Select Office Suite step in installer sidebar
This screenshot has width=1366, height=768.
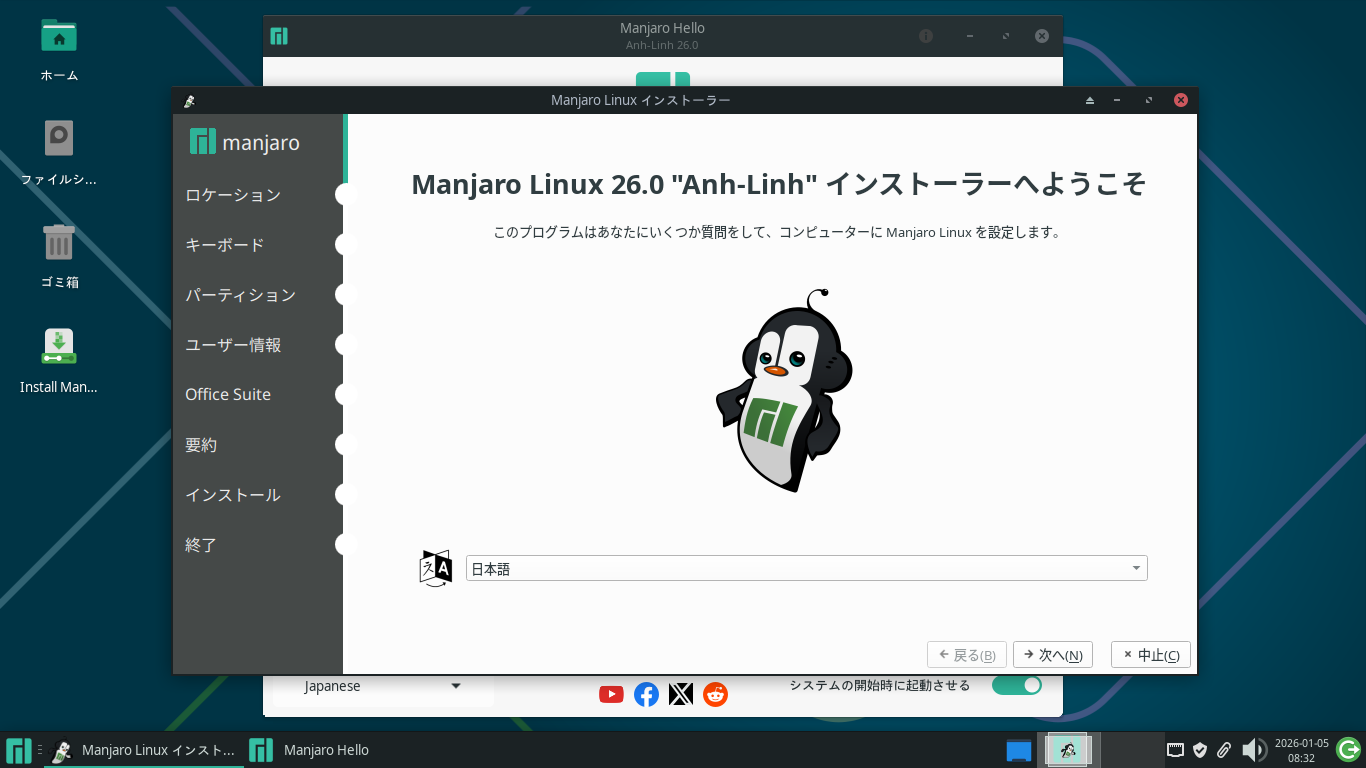point(228,394)
